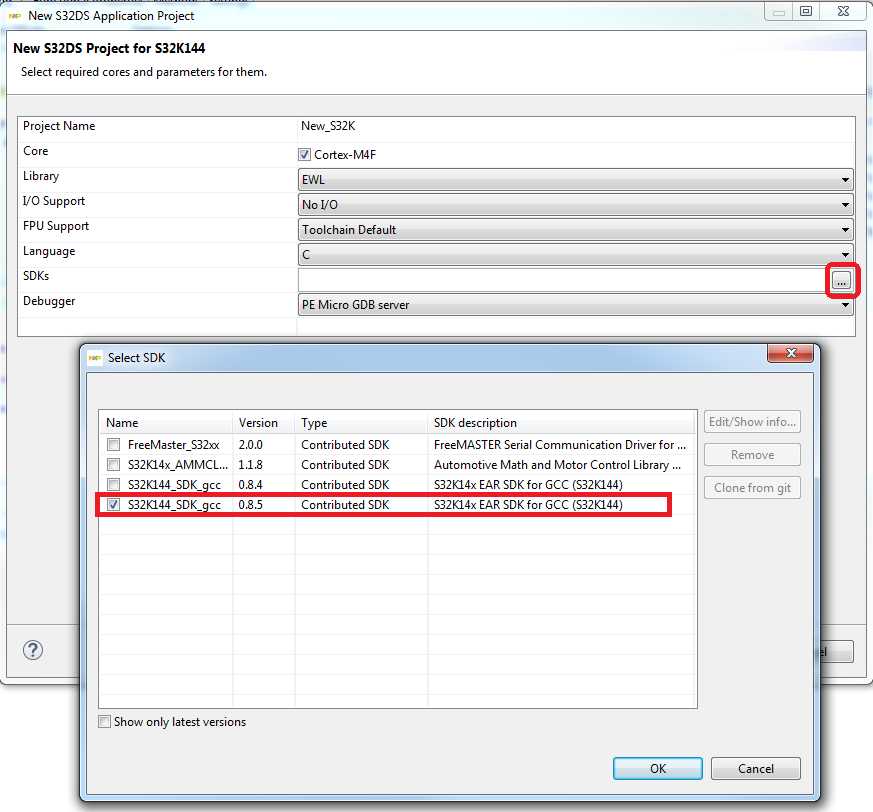Sort by the Version column header
873x812 pixels.
point(263,423)
